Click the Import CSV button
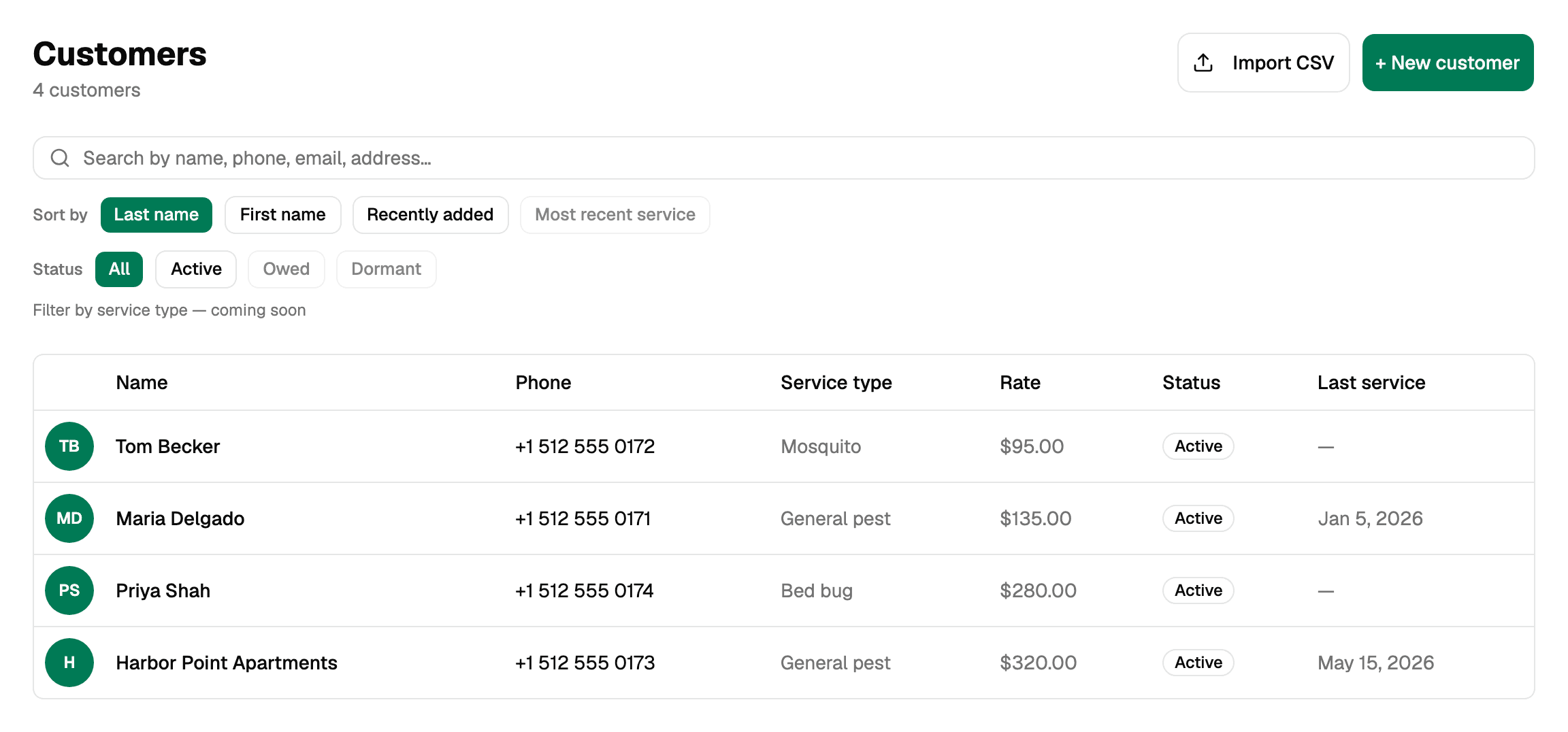 pos(1263,63)
